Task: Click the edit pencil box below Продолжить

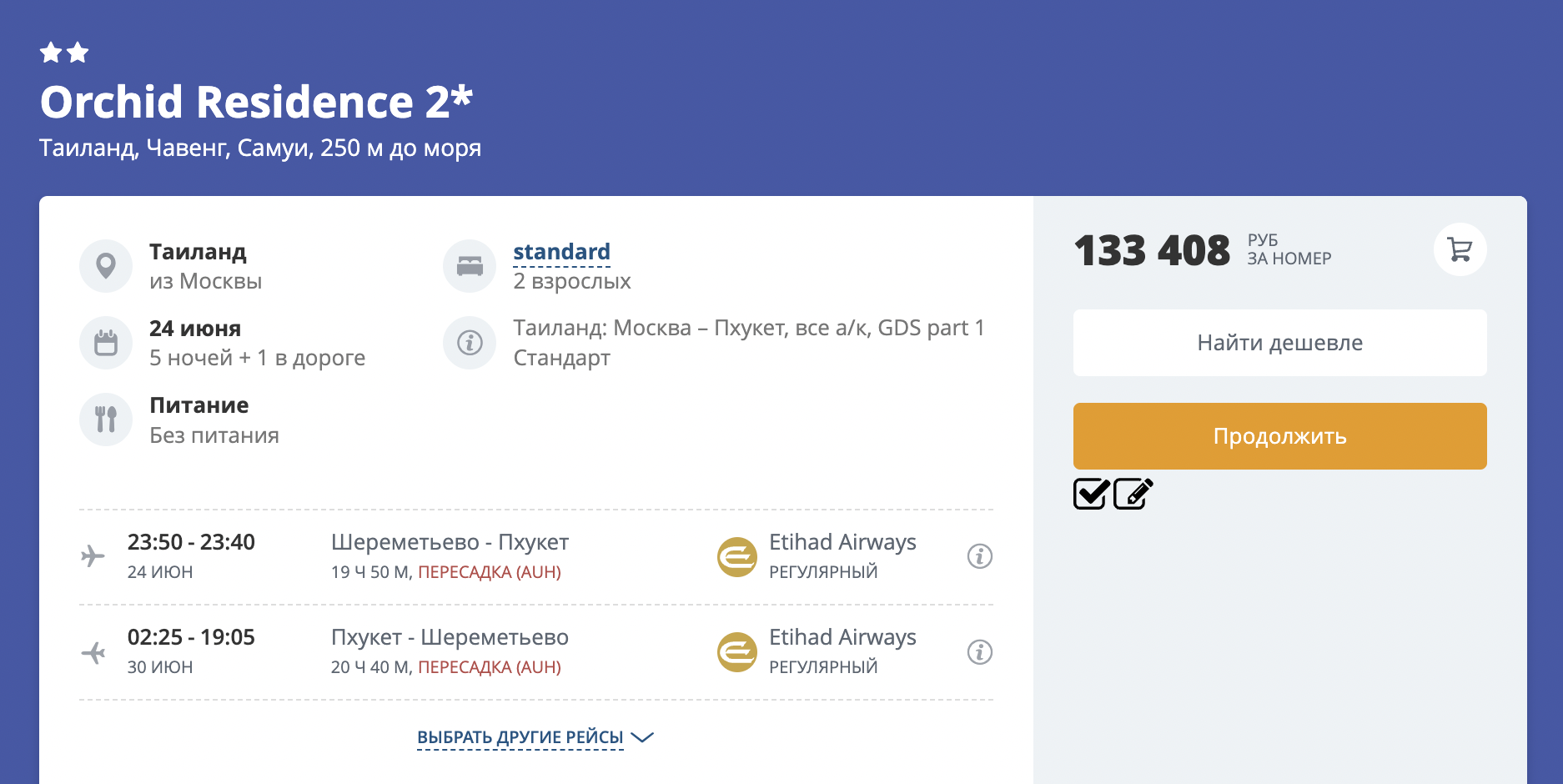Action: click(x=1133, y=494)
